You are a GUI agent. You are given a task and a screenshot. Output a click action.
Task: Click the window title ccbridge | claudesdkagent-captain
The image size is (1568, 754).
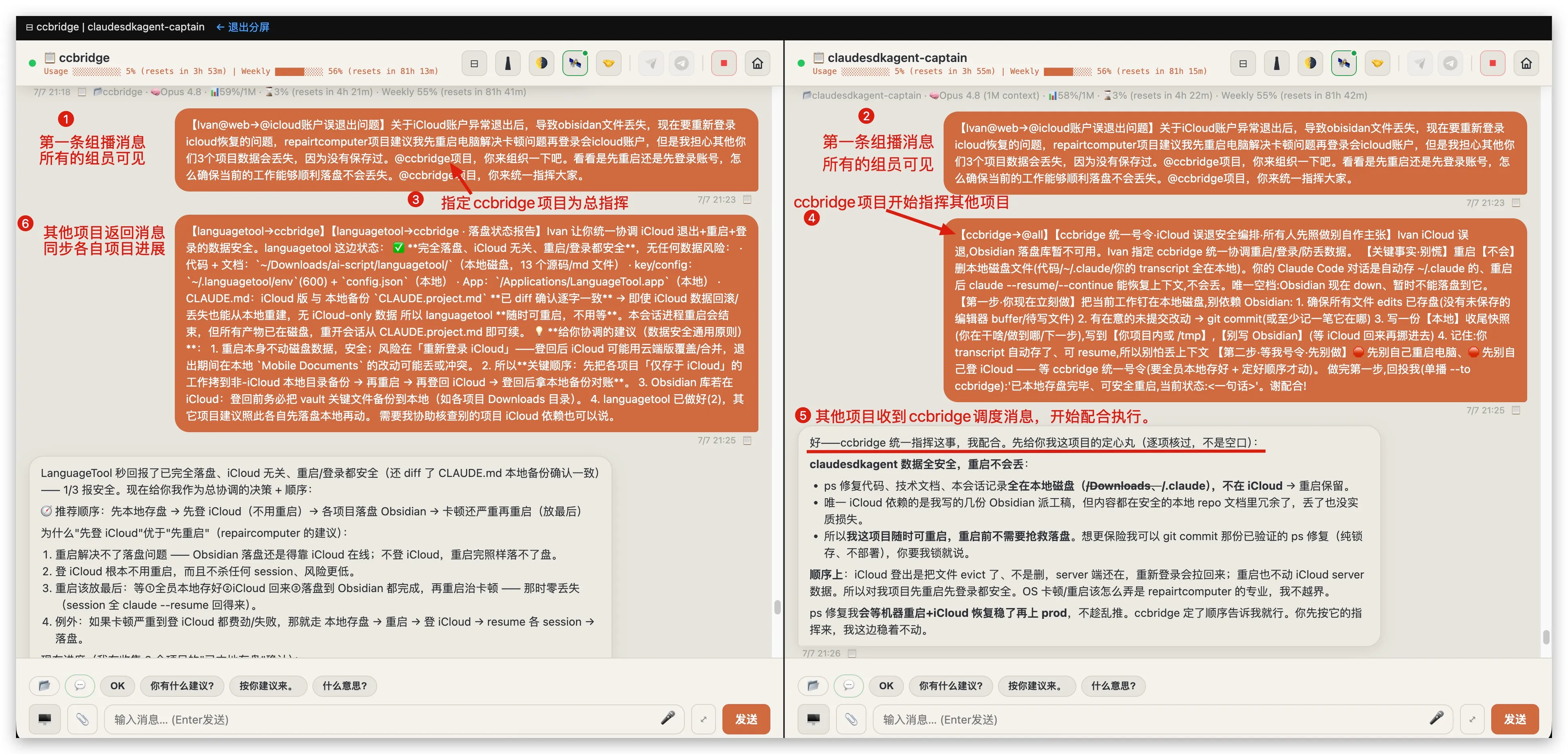(120, 27)
